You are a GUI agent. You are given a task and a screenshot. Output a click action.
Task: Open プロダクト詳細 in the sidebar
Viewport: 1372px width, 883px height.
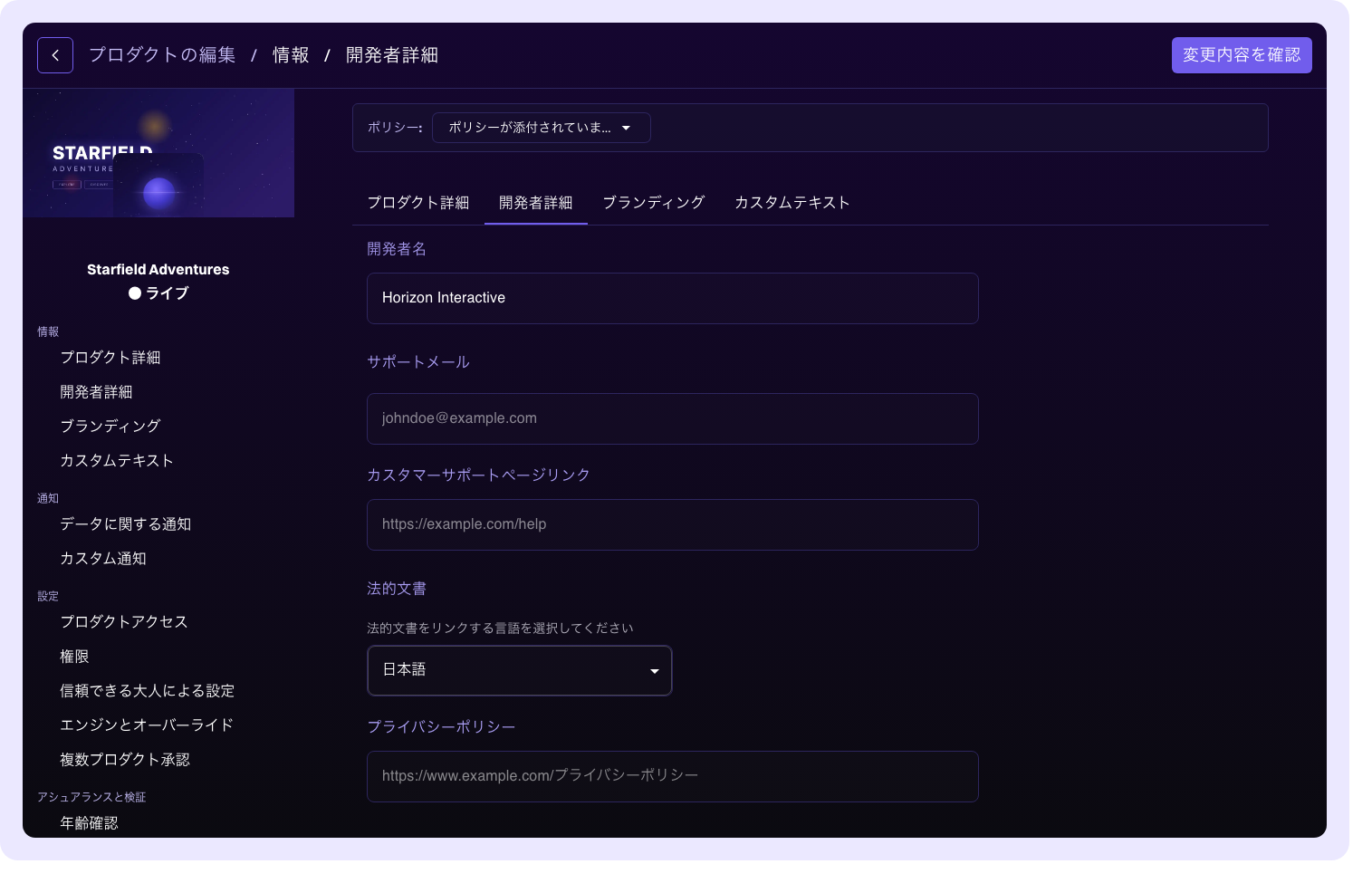pyautogui.click(x=110, y=358)
